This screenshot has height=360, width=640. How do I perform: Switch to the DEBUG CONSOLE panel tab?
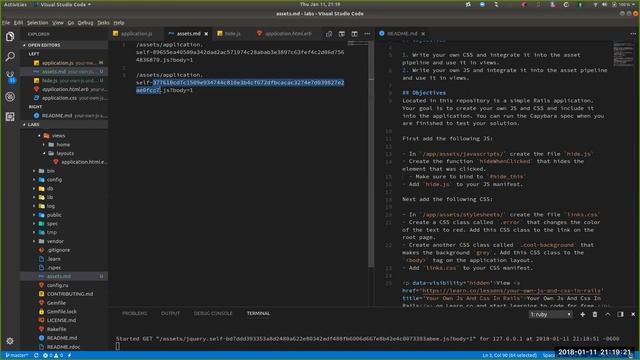[213, 314]
